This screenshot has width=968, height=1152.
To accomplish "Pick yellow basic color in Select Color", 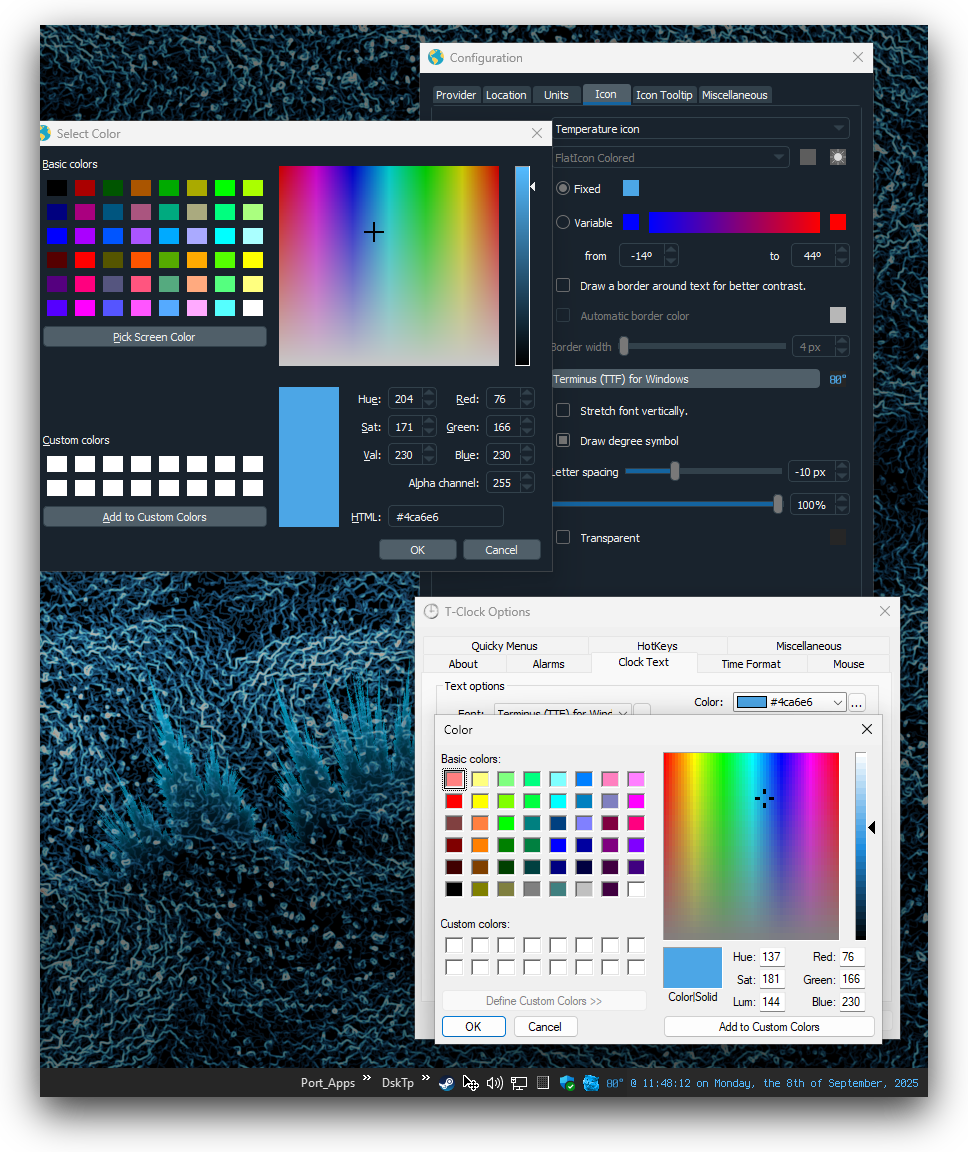I will (253, 260).
